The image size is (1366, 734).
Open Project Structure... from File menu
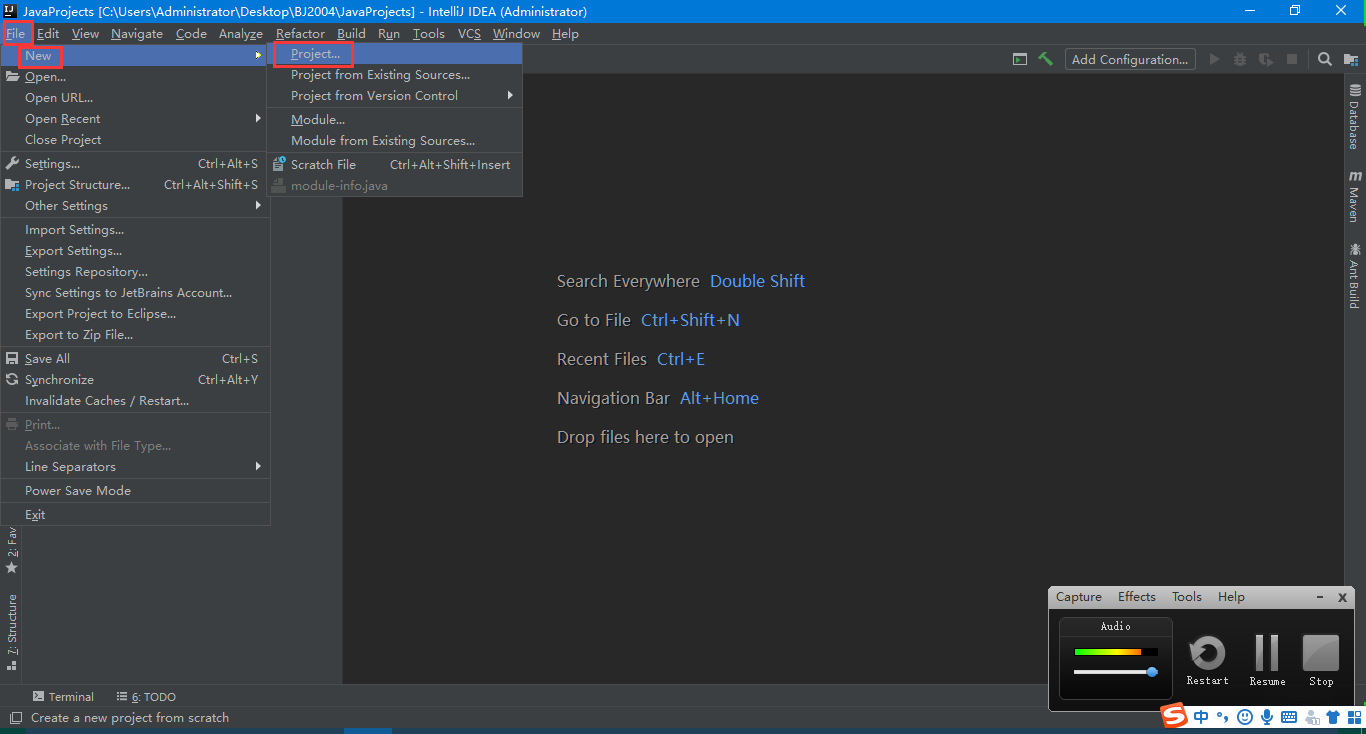pyautogui.click(x=135, y=185)
